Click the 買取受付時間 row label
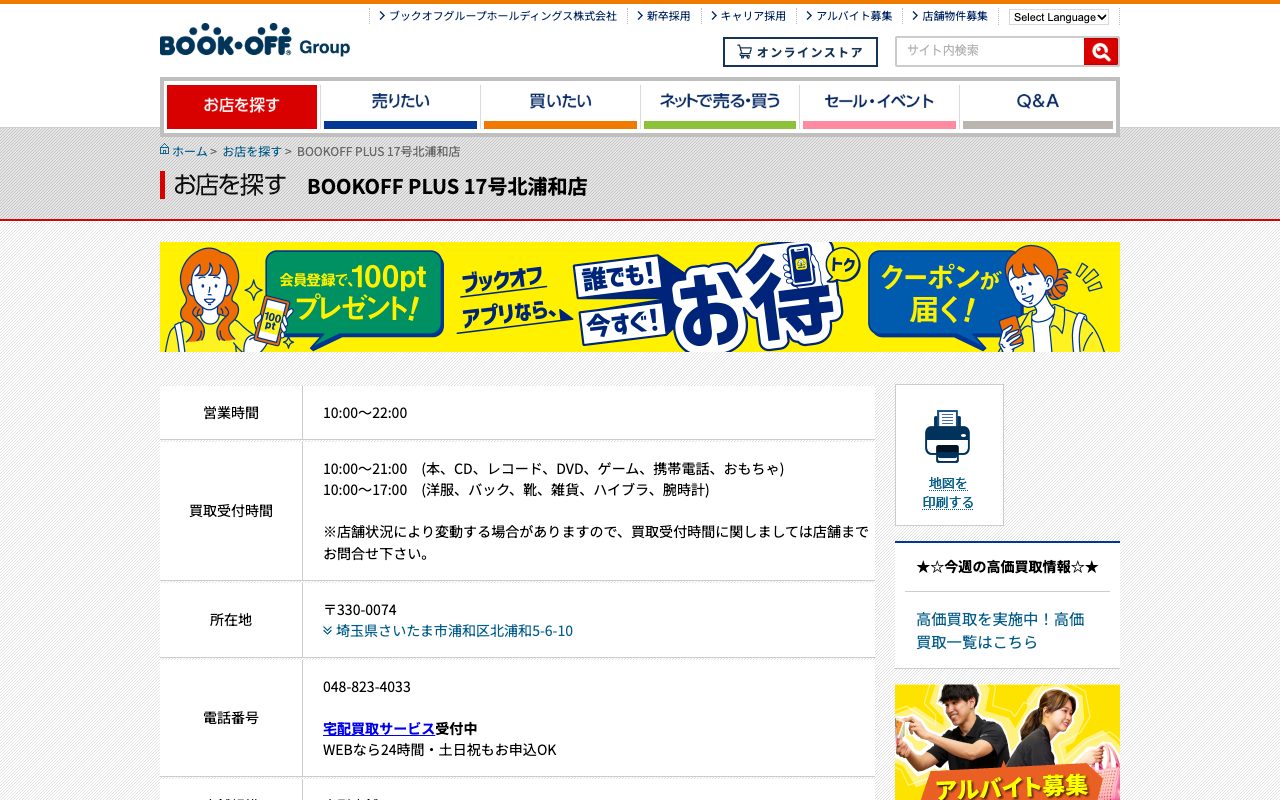 coord(231,511)
